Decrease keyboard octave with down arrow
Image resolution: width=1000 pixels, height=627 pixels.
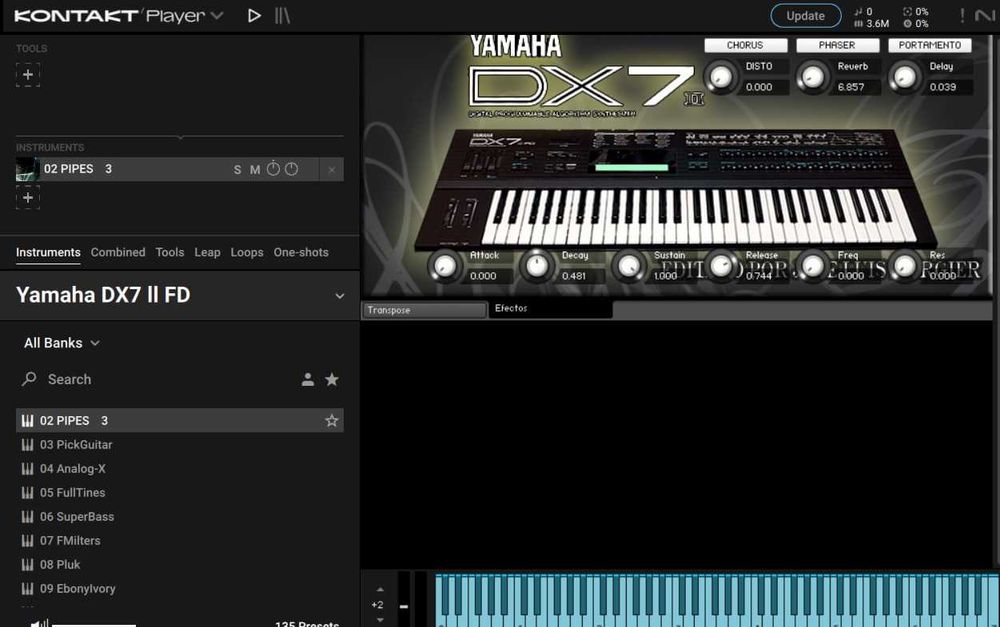click(x=380, y=620)
